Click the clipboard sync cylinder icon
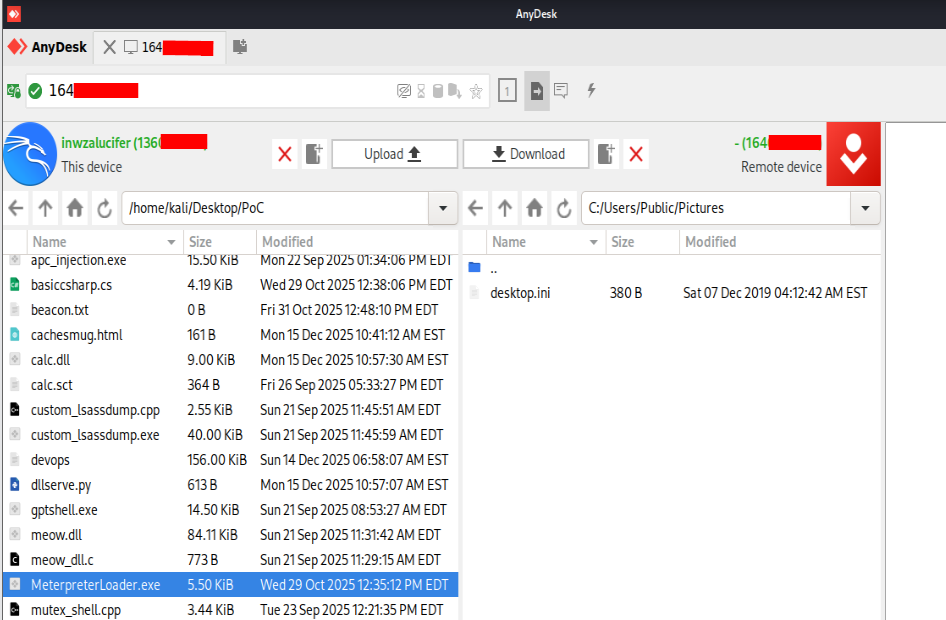946x620 pixels. (x=438, y=91)
